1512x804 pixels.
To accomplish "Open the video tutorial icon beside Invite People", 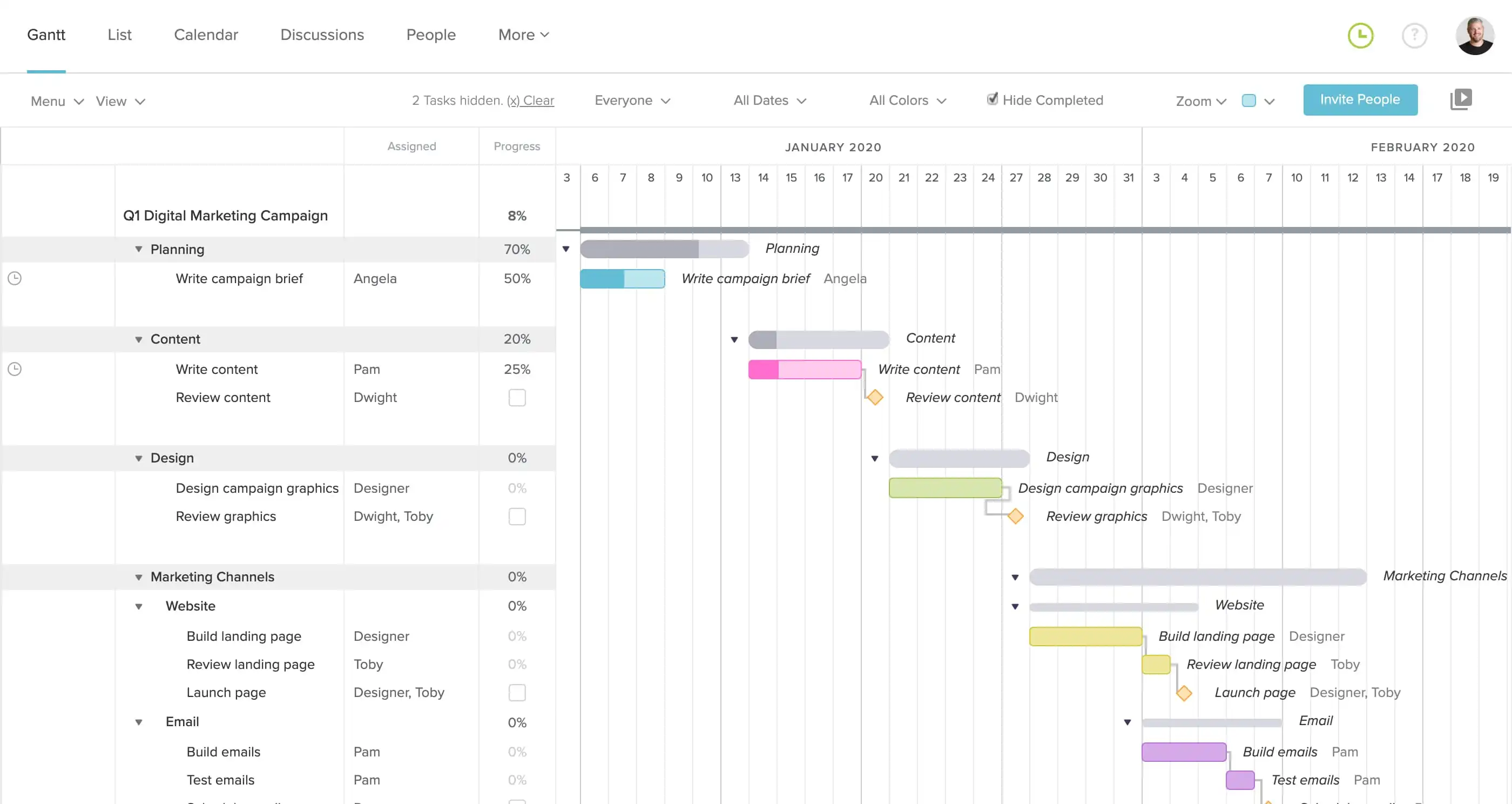I will [1462, 99].
